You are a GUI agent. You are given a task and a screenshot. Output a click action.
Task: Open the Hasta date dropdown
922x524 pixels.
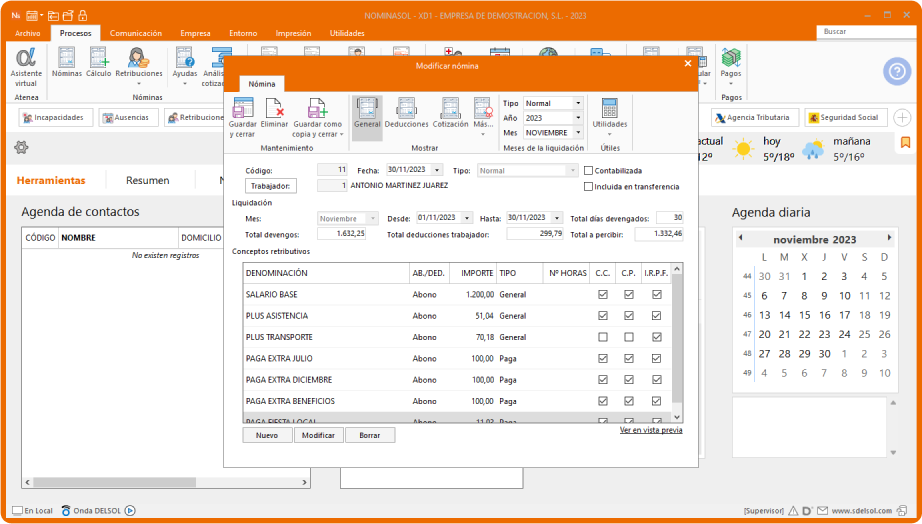pyautogui.click(x=557, y=218)
